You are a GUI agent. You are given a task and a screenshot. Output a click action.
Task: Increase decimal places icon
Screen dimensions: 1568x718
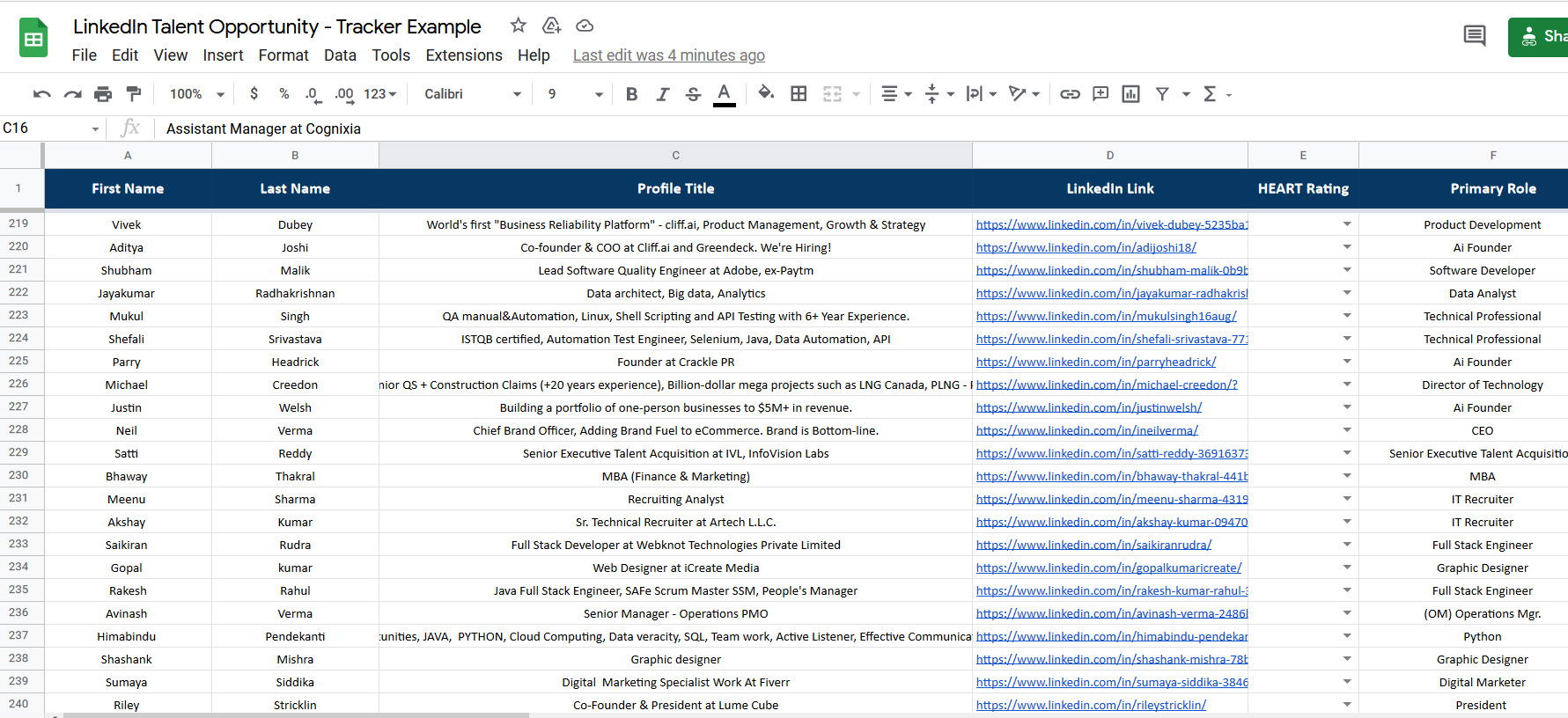[x=343, y=94]
